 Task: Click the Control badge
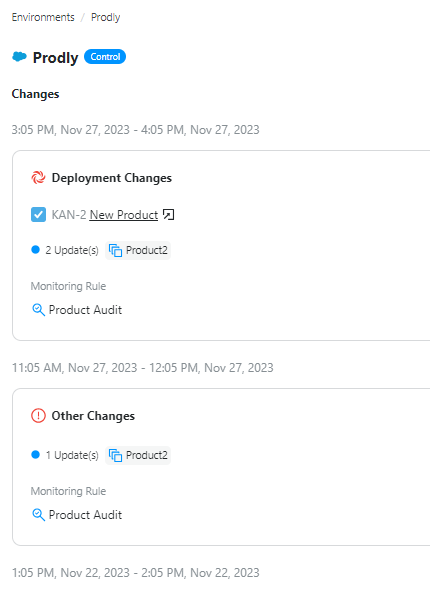coord(105,57)
